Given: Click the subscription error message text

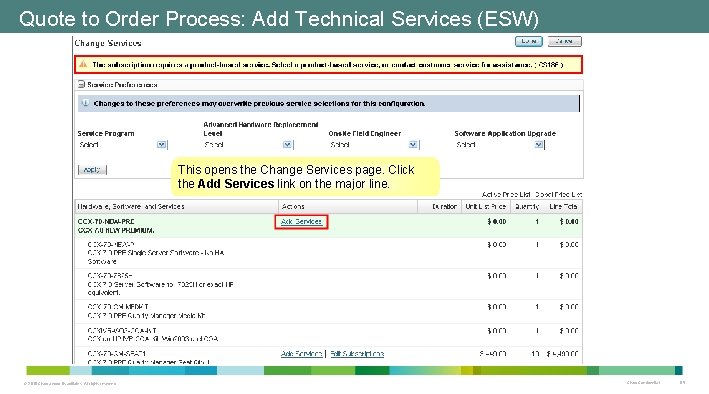Looking at the screenshot, I should pyautogui.click(x=328, y=65).
